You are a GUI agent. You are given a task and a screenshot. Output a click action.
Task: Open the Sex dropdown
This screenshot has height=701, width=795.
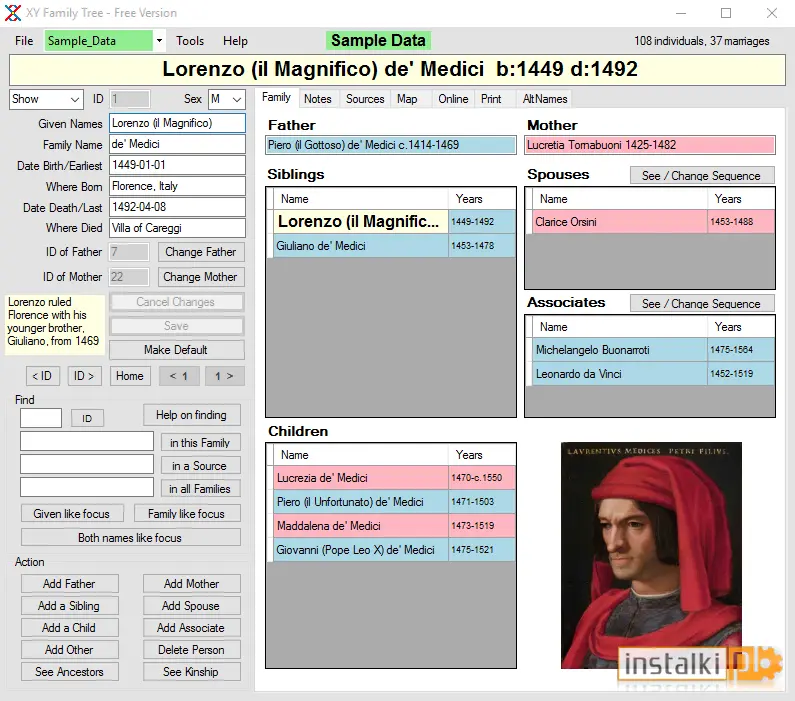point(227,99)
